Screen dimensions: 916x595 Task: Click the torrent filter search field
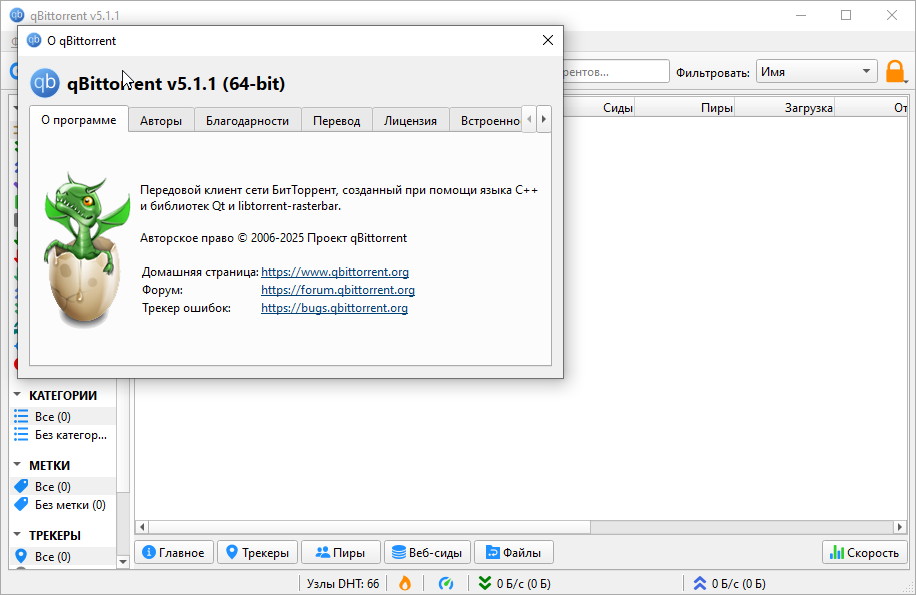tap(616, 72)
